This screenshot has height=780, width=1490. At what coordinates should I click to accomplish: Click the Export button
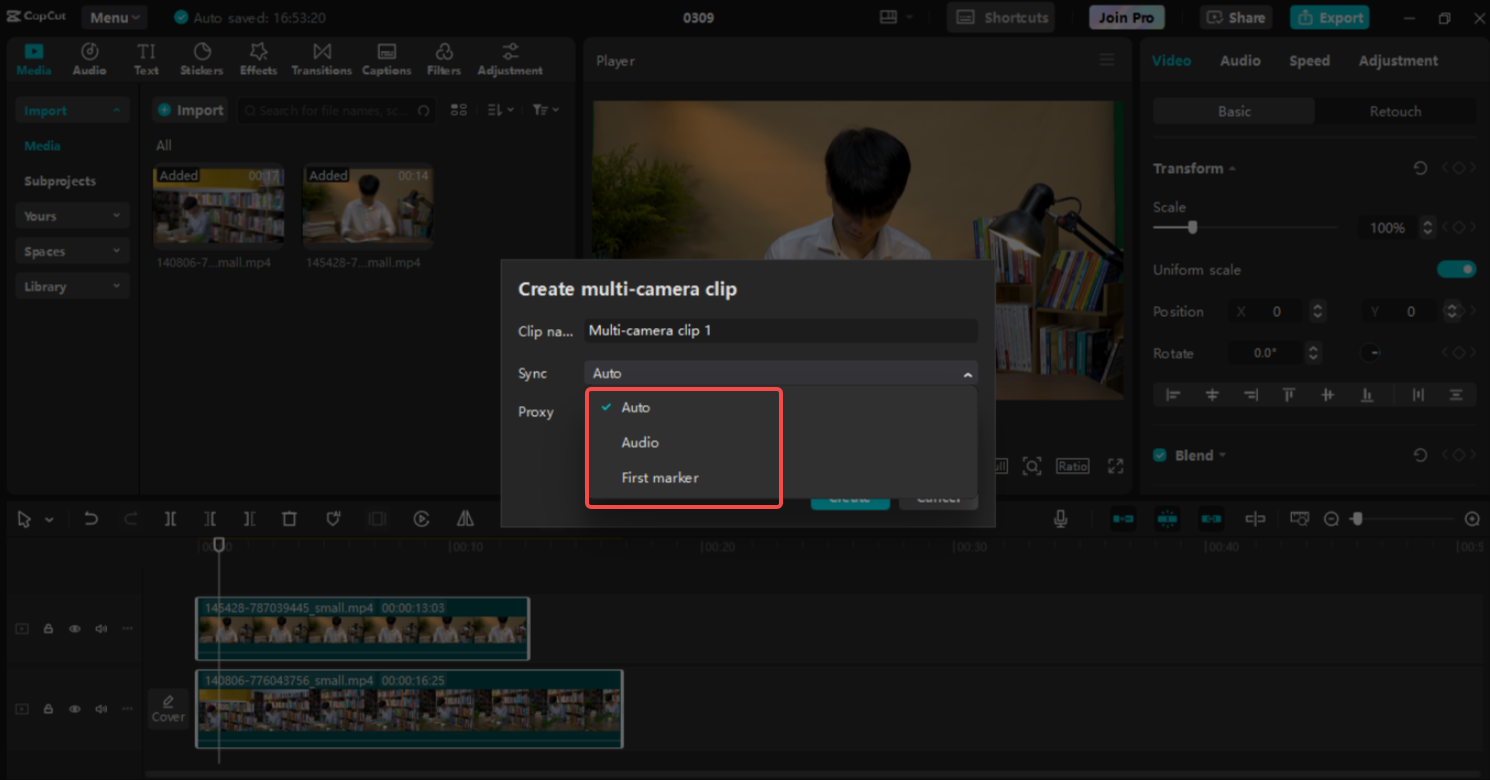pos(1329,17)
